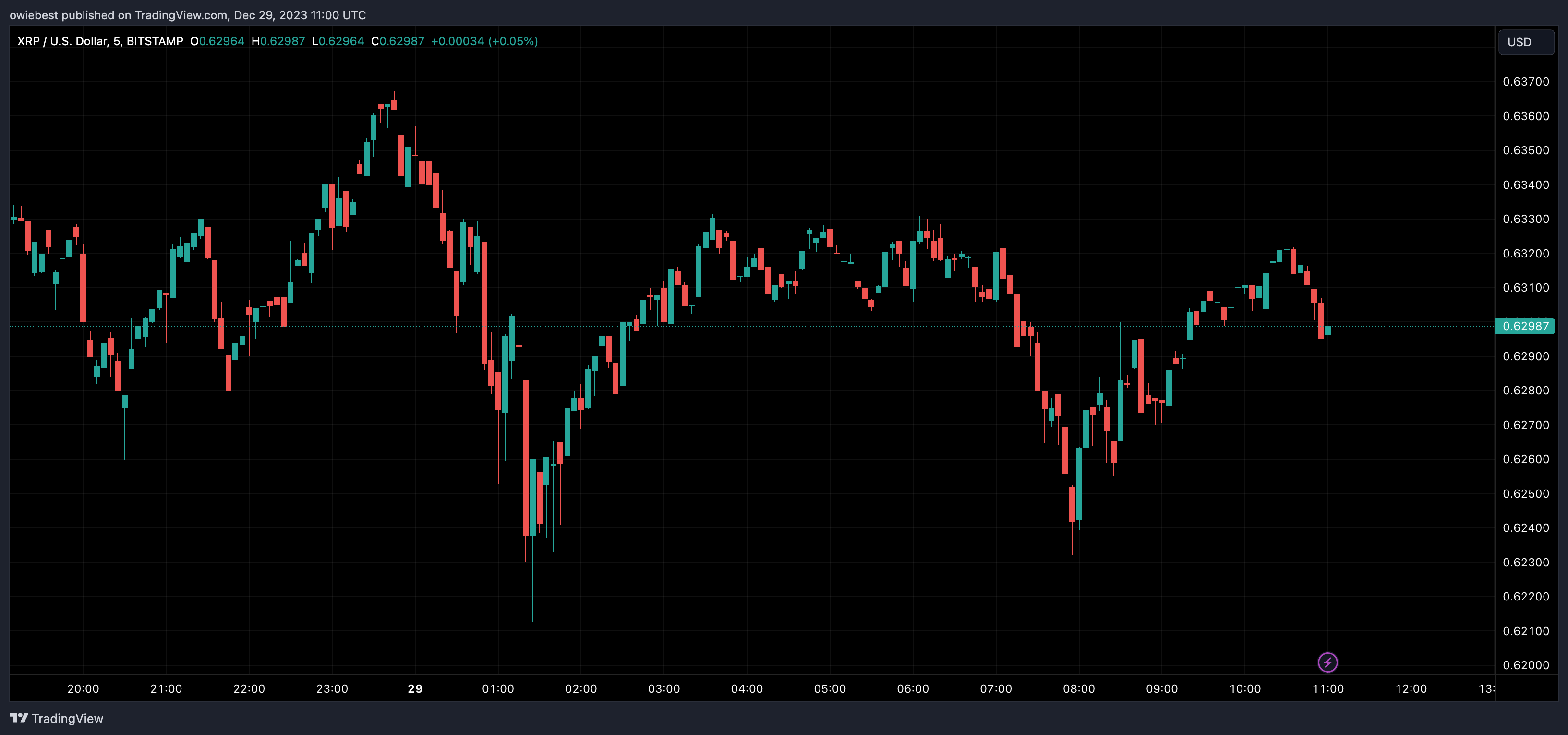Viewport: 1568px width, 735px height.
Task: Click the low value L0.62964 in legend
Action: [x=337, y=41]
